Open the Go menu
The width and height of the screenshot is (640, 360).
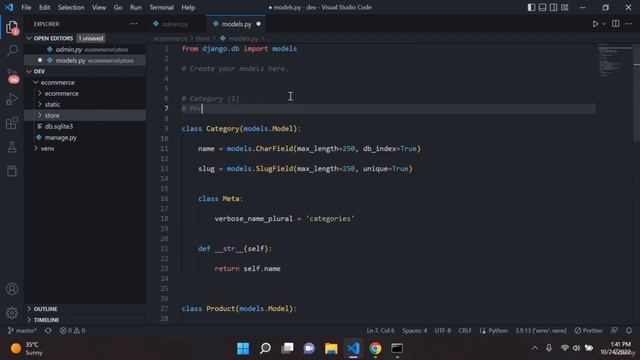click(x=118, y=7)
